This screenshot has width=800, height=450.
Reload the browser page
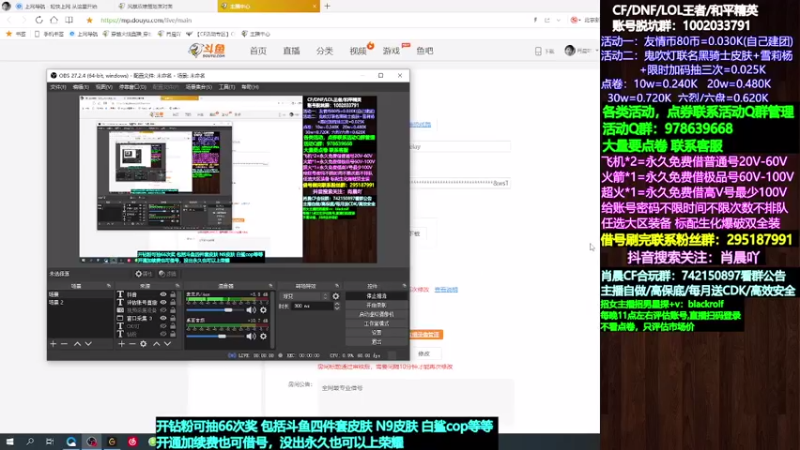(x=39, y=20)
